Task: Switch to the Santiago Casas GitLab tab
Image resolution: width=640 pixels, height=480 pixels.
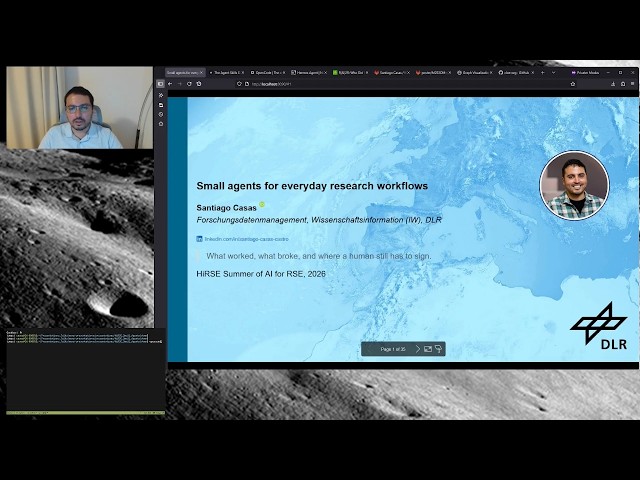Action: click(x=391, y=73)
